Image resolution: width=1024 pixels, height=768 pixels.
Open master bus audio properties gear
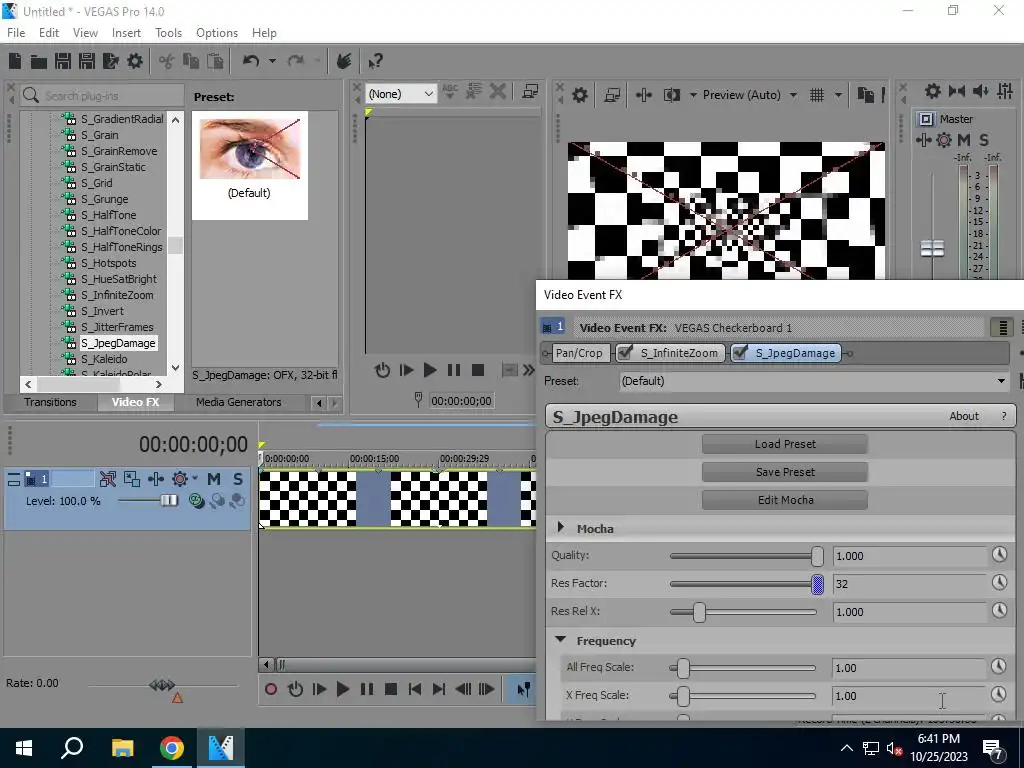933,91
